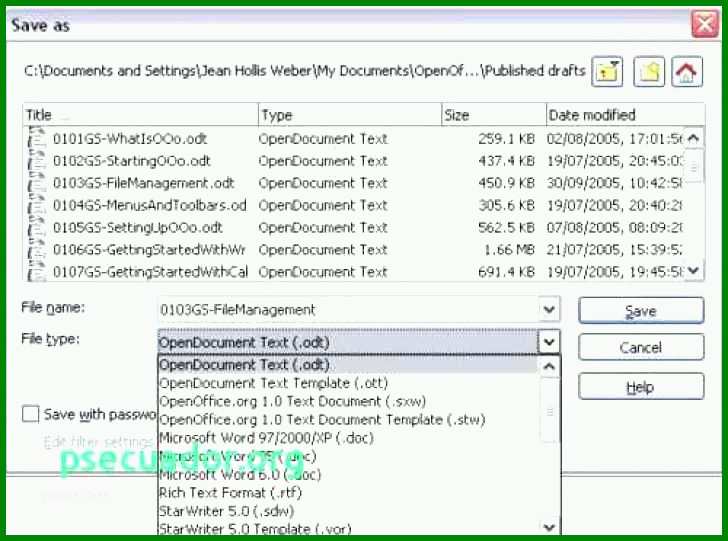
Task: Click the 07/08/2005 date modified cell
Action: coord(615,228)
